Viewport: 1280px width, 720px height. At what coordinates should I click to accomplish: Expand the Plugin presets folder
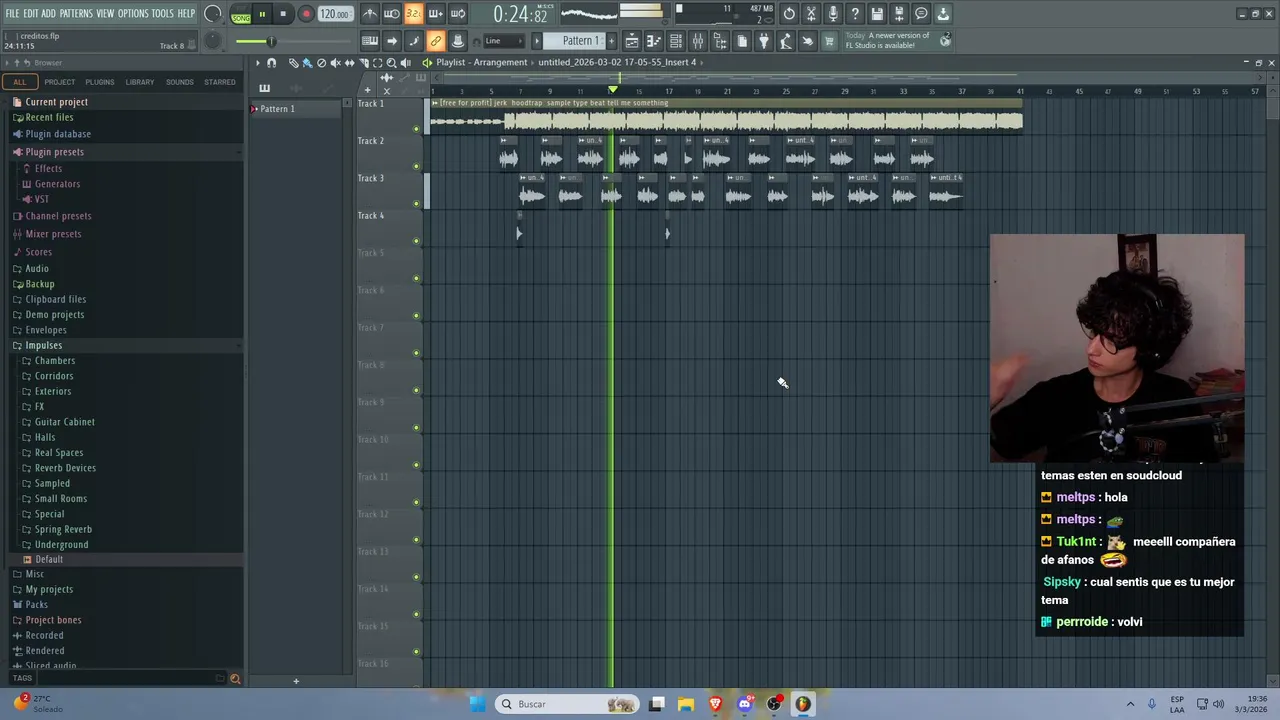pos(54,152)
